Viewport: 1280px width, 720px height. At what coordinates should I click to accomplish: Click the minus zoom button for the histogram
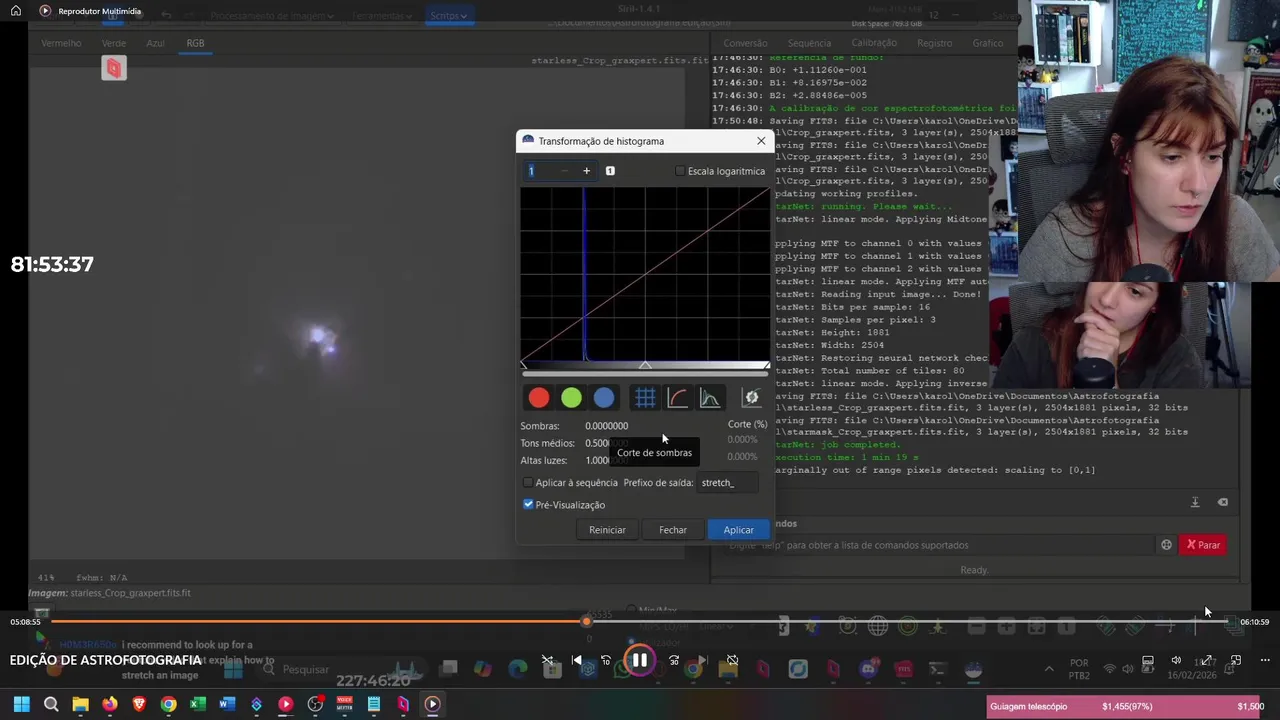564,171
